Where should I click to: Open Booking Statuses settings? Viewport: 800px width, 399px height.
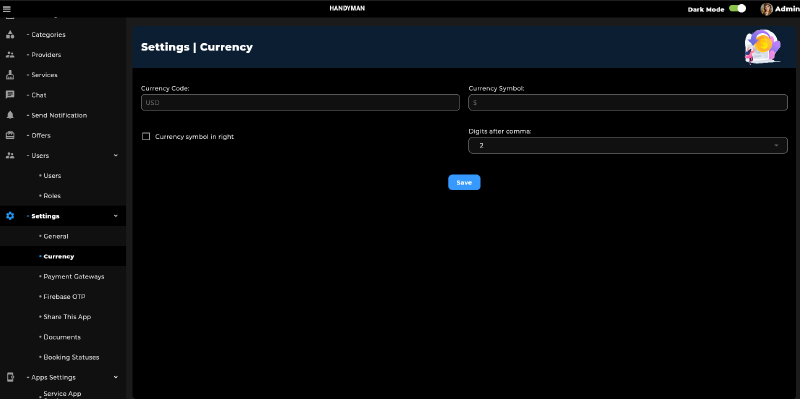pyautogui.click(x=71, y=357)
